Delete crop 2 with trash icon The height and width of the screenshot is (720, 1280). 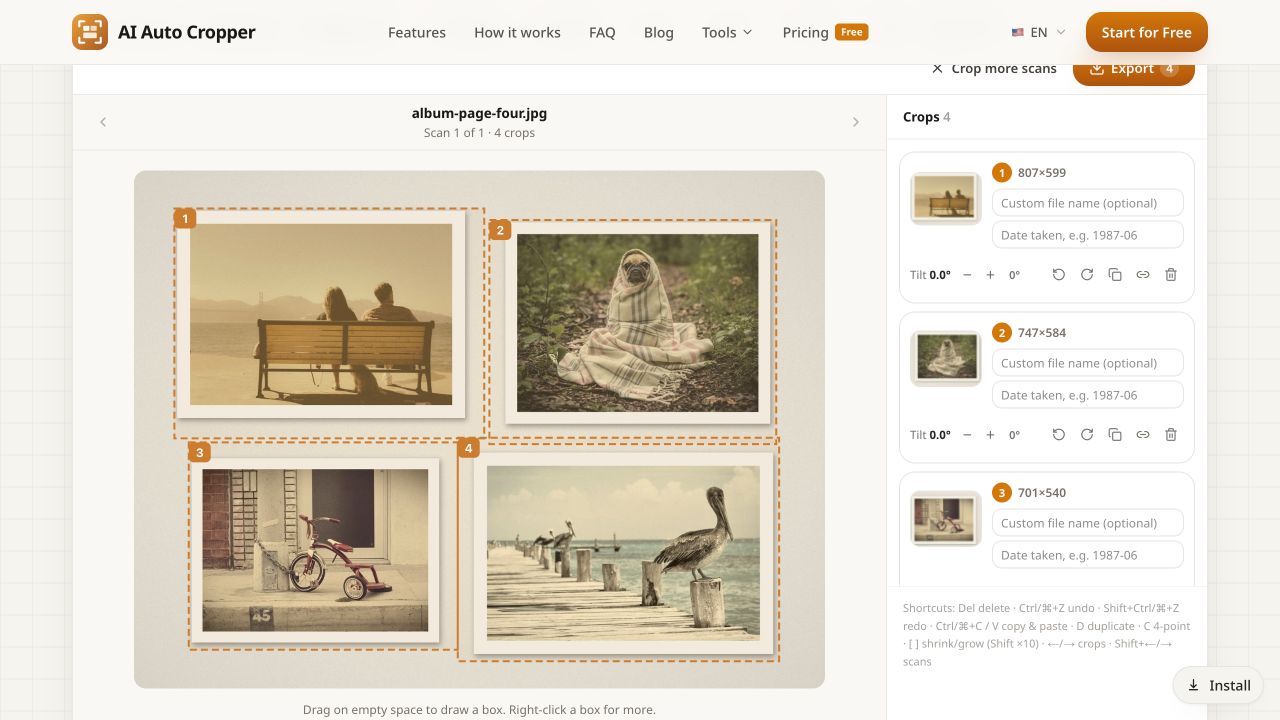click(1171, 435)
